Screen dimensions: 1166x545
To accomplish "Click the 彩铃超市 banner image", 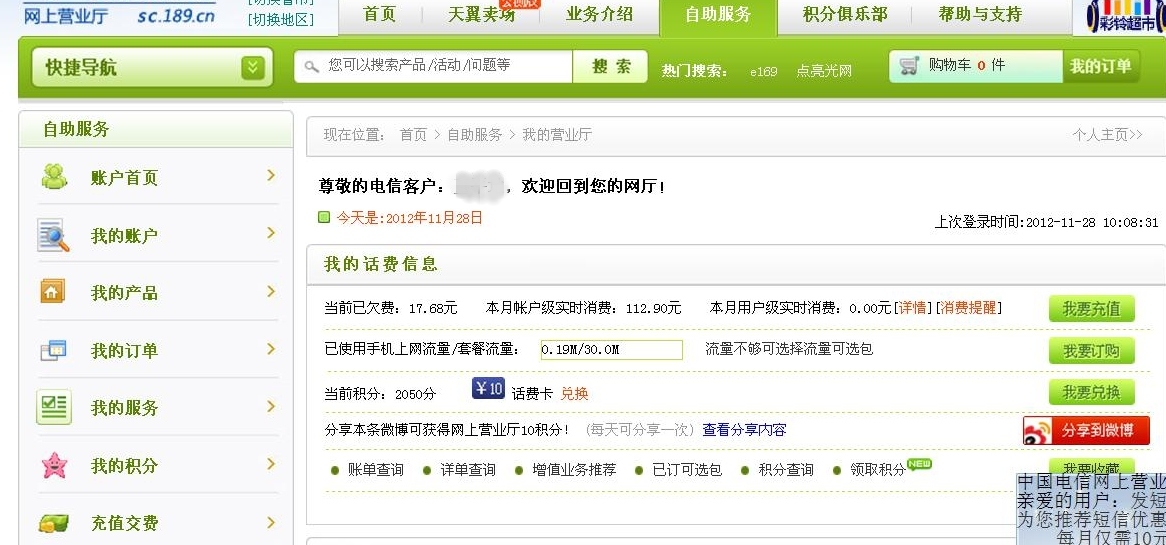I will coord(1125,16).
